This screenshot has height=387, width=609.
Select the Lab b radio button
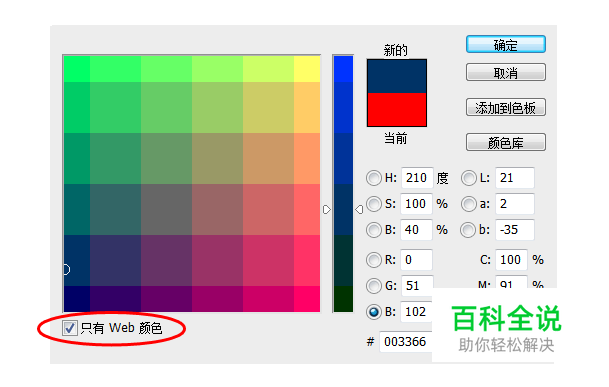(468, 230)
